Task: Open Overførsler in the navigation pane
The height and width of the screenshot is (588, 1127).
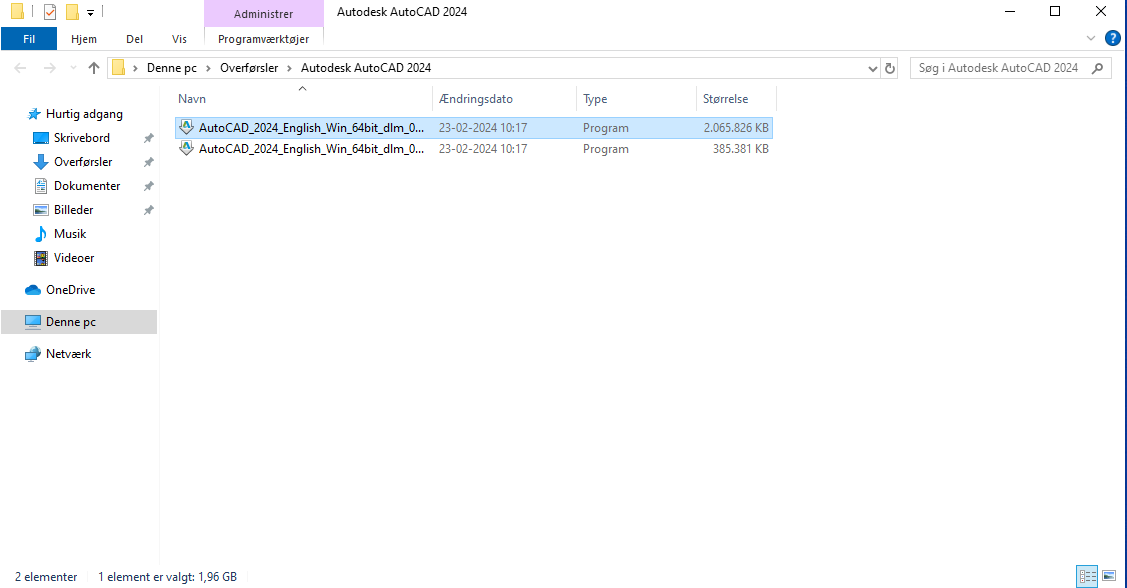Action: [x=83, y=162]
